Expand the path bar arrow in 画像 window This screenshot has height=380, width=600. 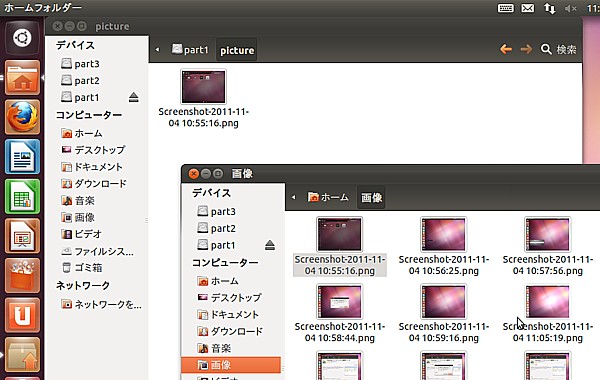293,197
